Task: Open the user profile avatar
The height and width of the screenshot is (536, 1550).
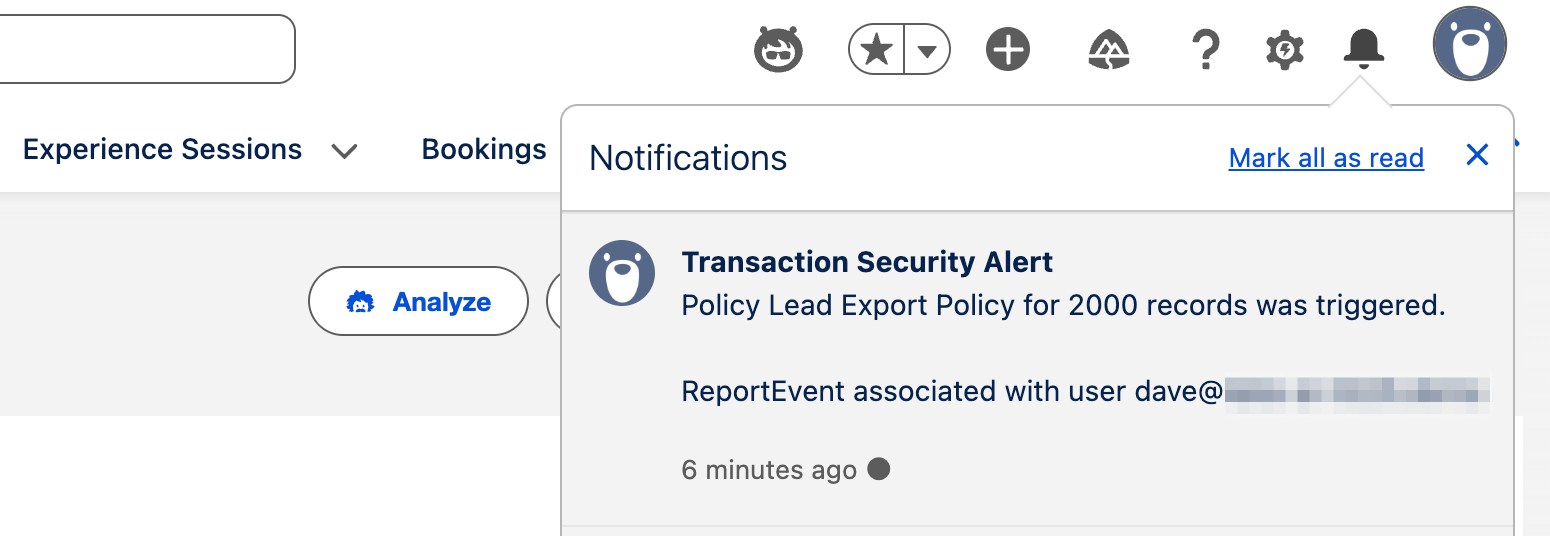Action: [x=1469, y=45]
